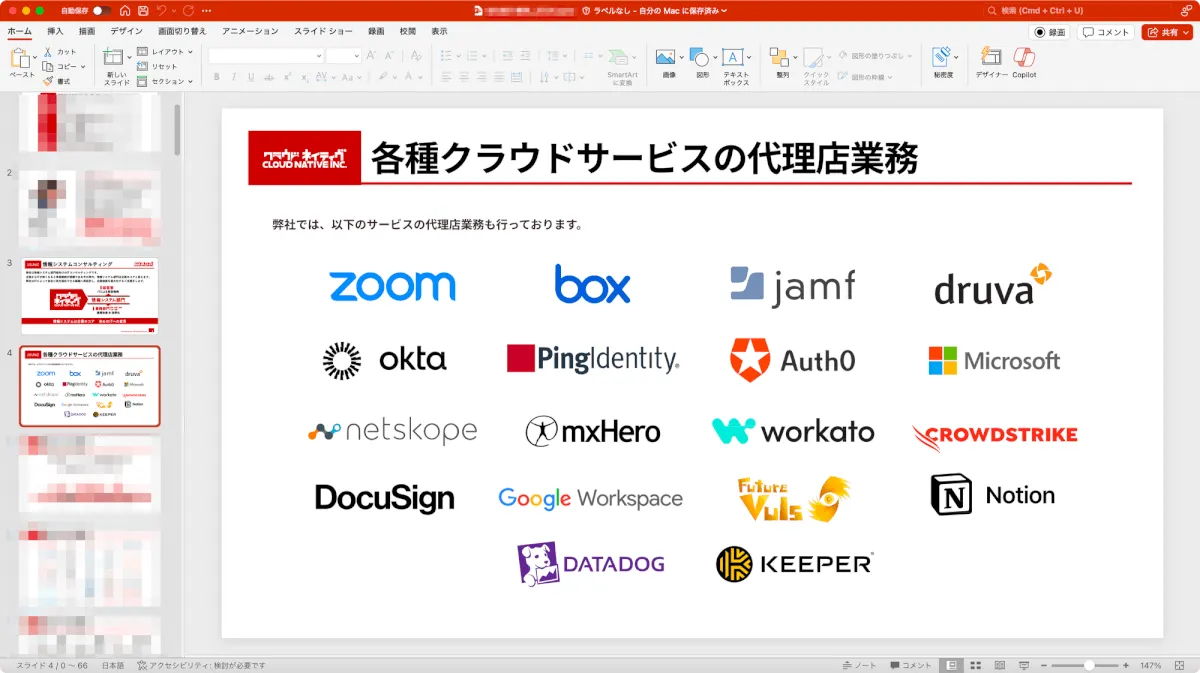The width and height of the screenshot is (1200, 673).
Task: Click the コピー button
Action: click(59, 66)
